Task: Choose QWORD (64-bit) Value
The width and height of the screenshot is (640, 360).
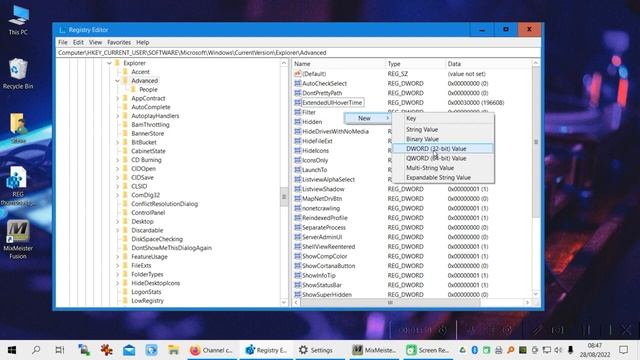Action: 443,158
